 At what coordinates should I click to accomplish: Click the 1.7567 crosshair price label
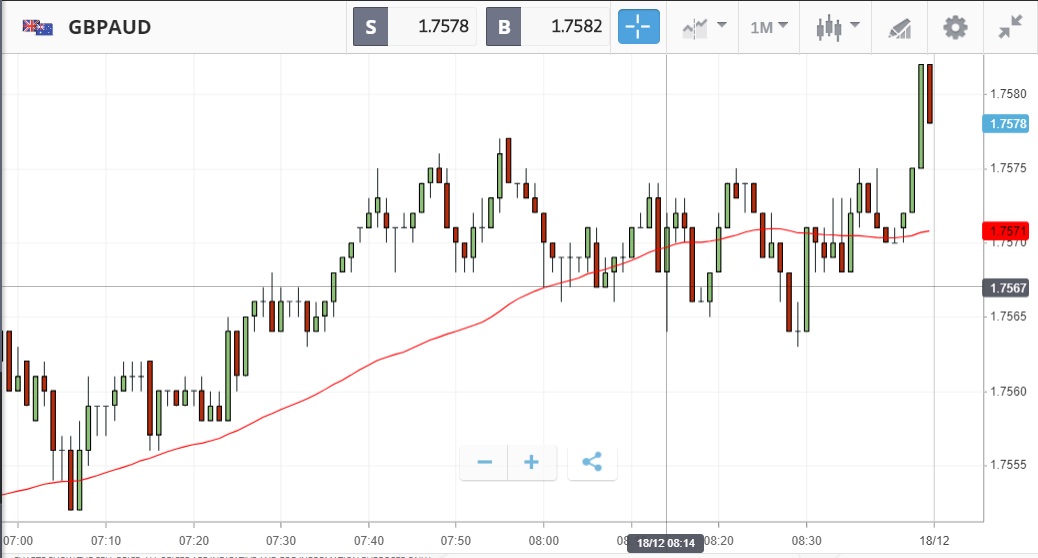click(x=1008, y=288)
